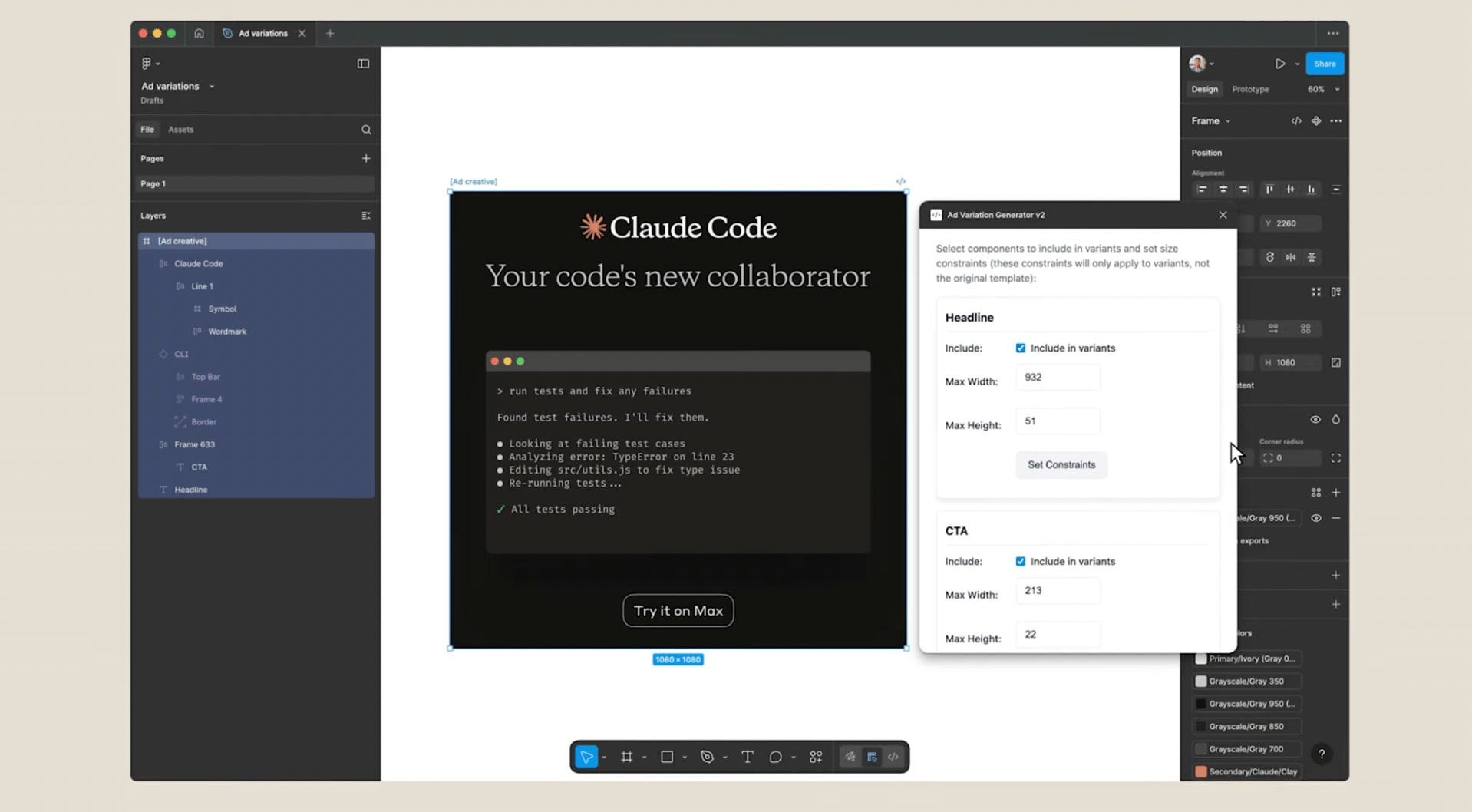The height and width of the screenshot is (812, 1472).
Task: Select the Pen tool
Action: [x=707, y=758]
